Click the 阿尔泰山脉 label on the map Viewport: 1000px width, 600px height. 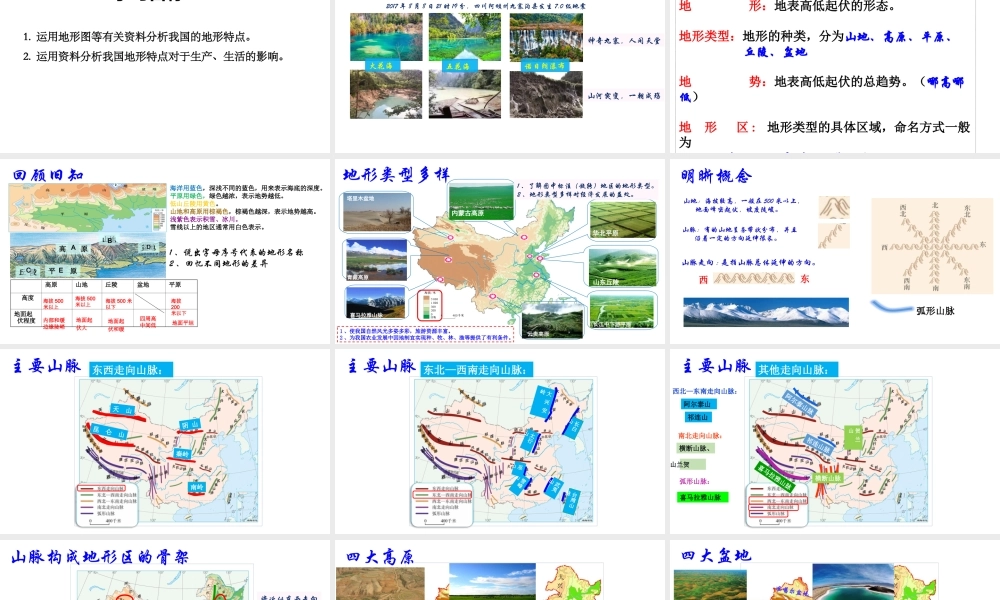pyautogui.click(x=799, y=404)
